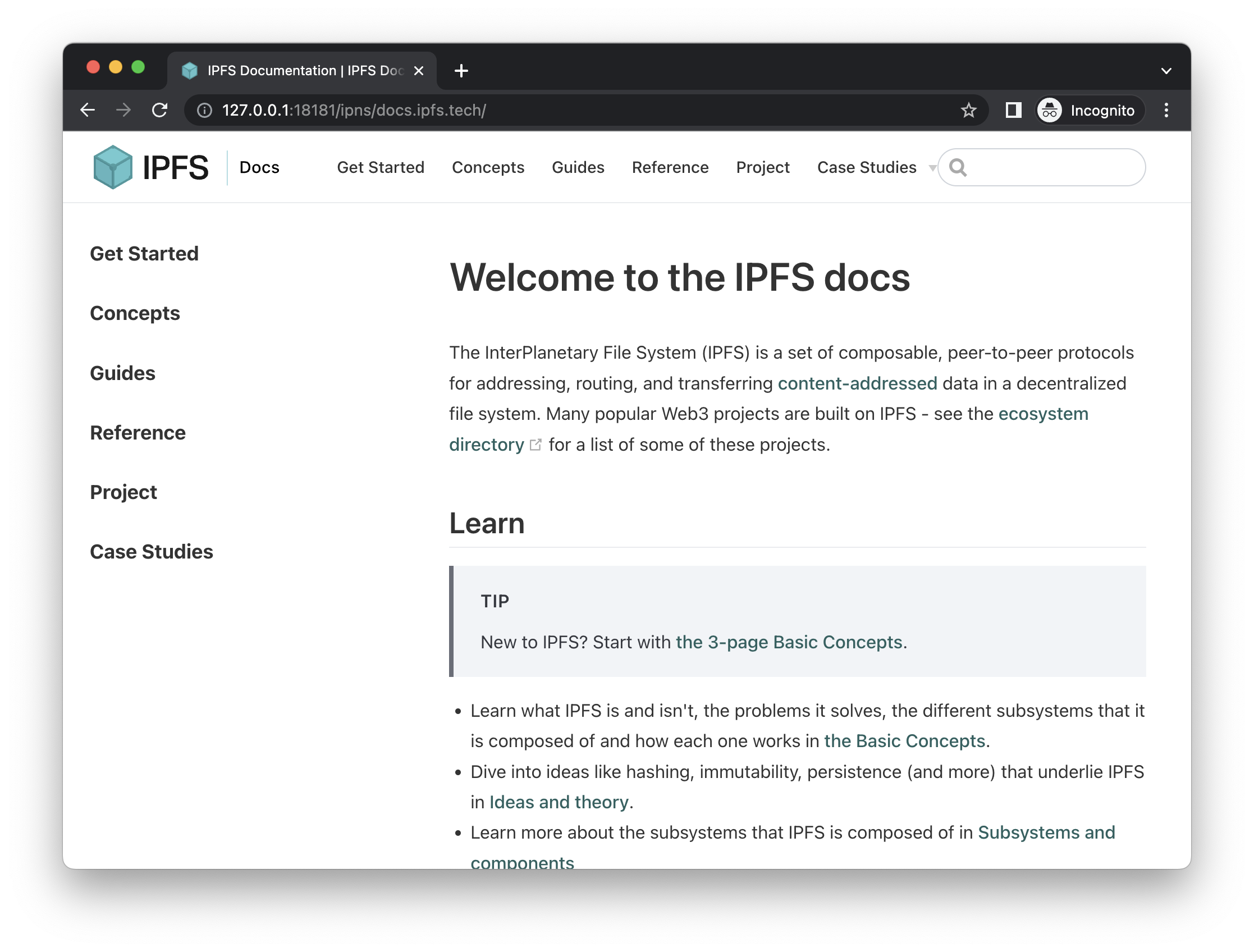Follow the content-addressed link
The height and width of the screenshot is (952, 1254).
pyautogui.click(x=857, y=383)
